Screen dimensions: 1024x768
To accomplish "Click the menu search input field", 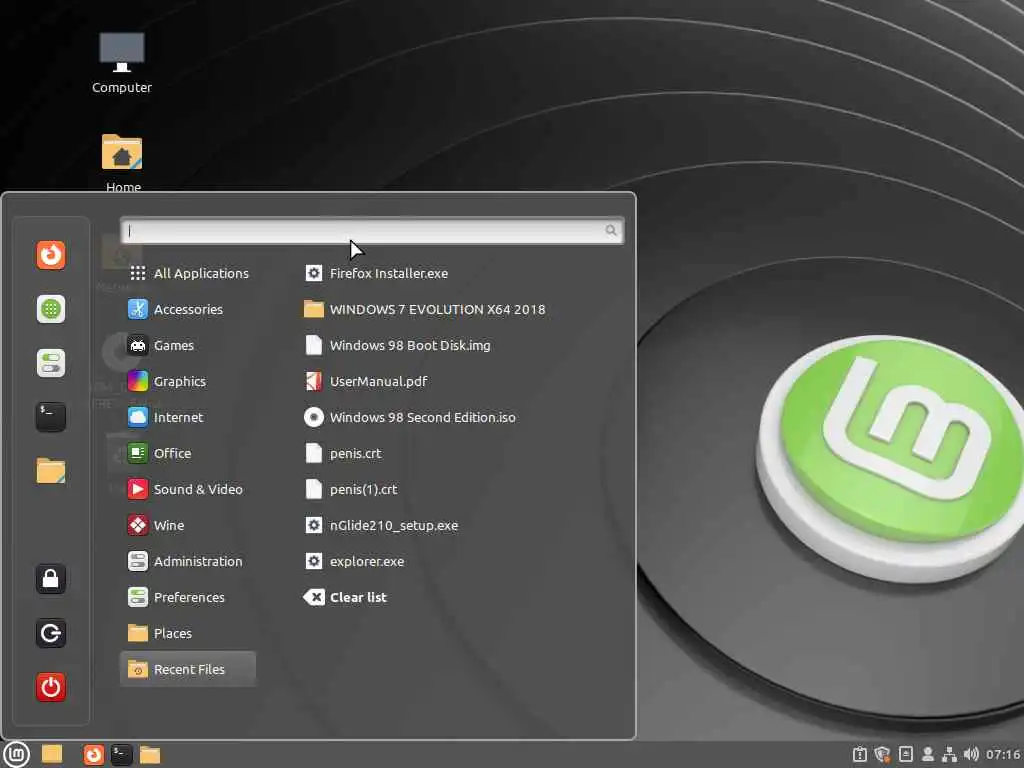I will (372, 231).
